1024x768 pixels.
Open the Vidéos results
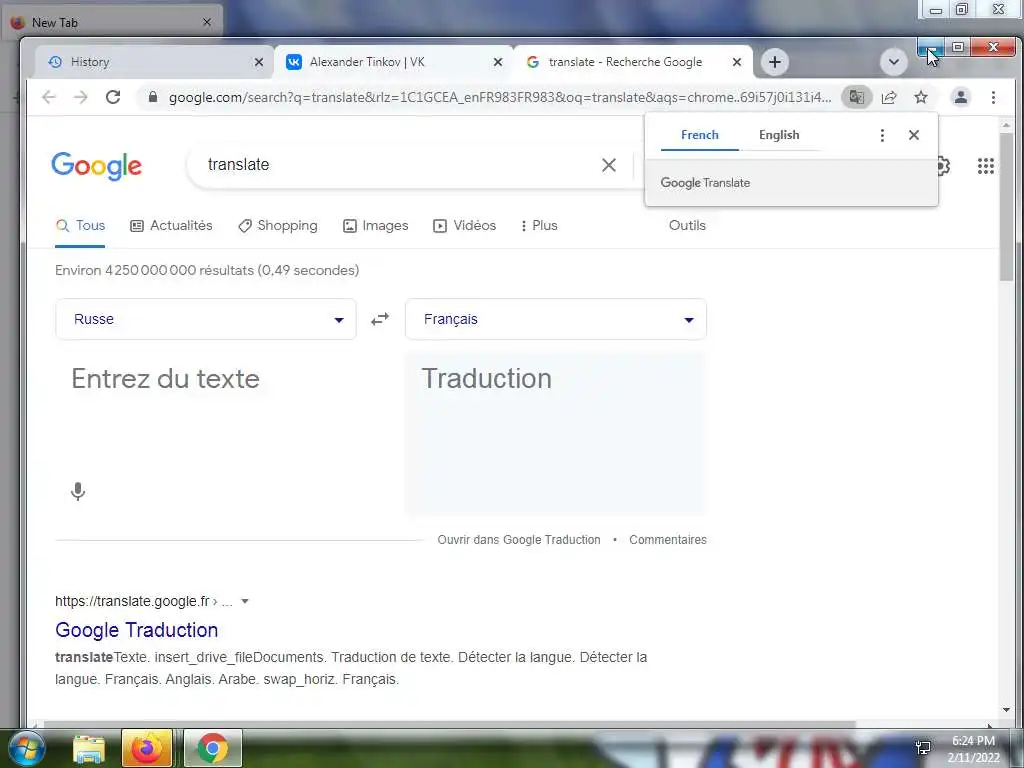(464, 226)
